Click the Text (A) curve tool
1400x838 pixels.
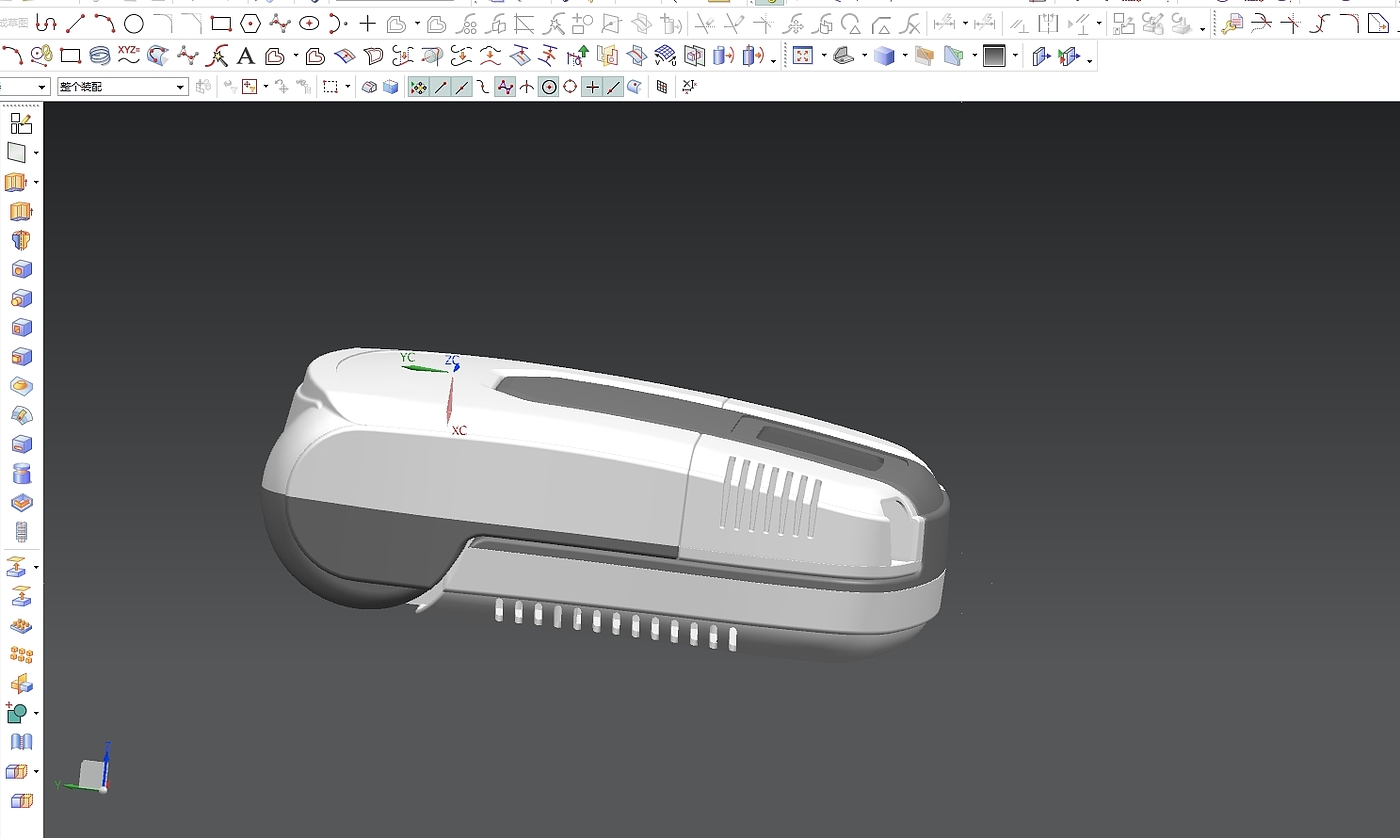pyautogui.click(x=245, y=56)
